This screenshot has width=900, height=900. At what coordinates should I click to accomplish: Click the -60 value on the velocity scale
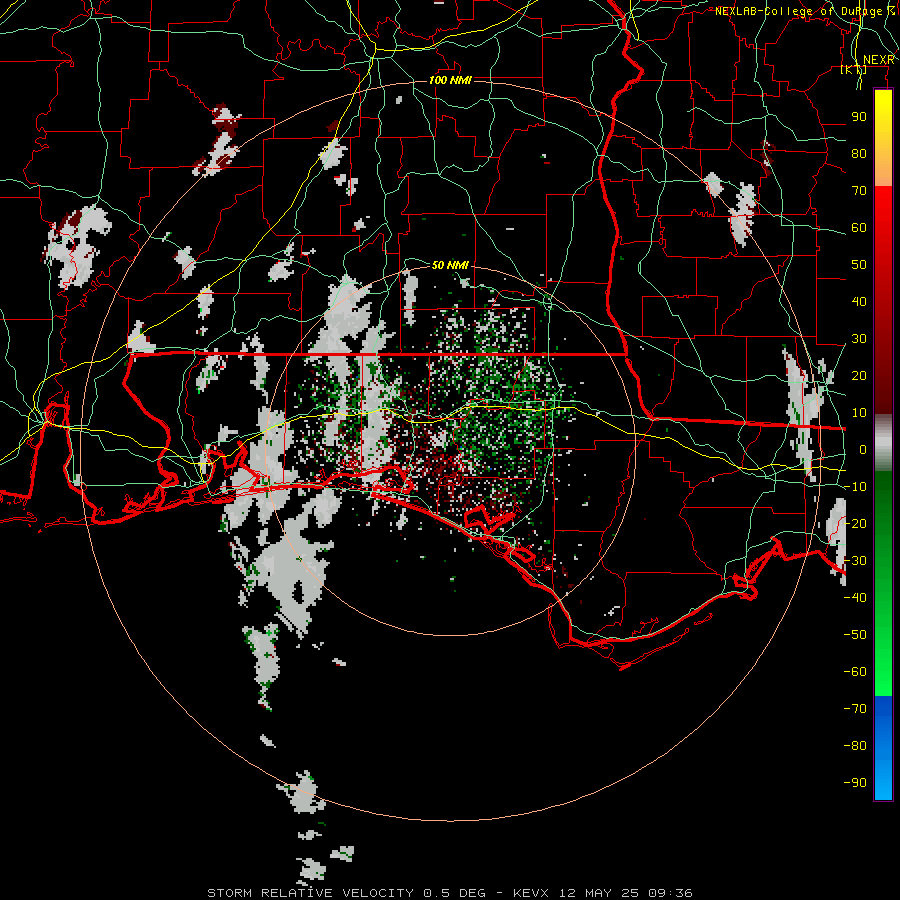[855, 672]
